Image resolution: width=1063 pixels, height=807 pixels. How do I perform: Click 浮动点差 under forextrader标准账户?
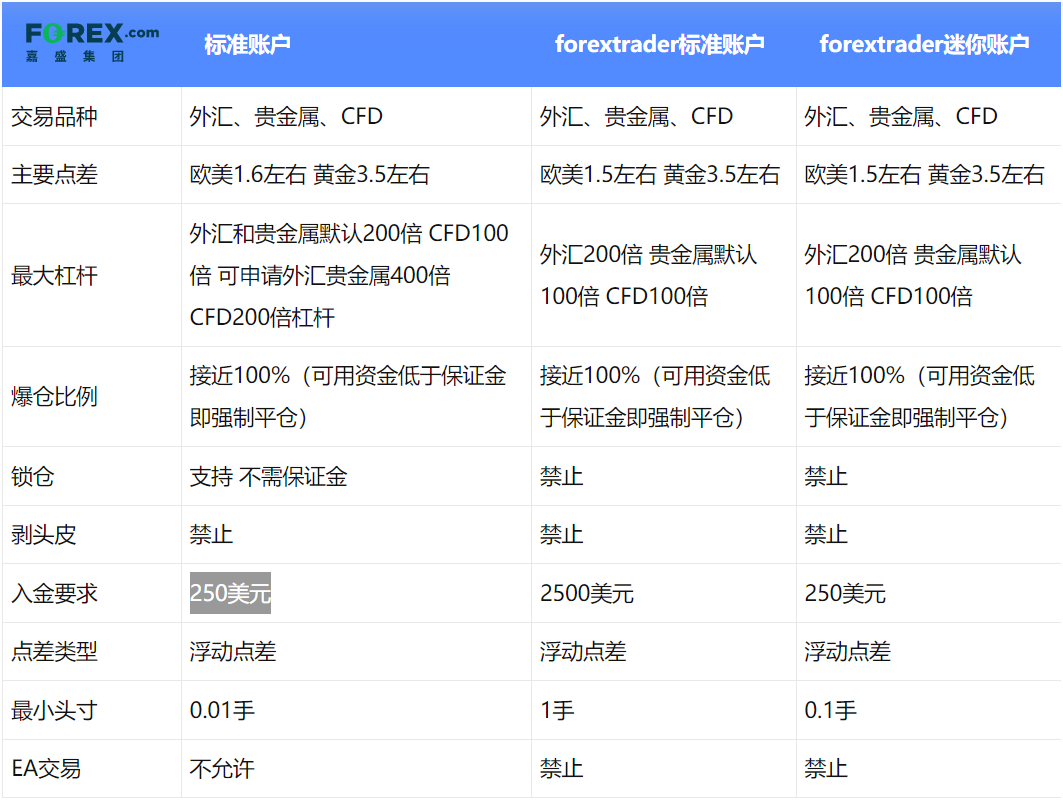[x=583, y=652]
